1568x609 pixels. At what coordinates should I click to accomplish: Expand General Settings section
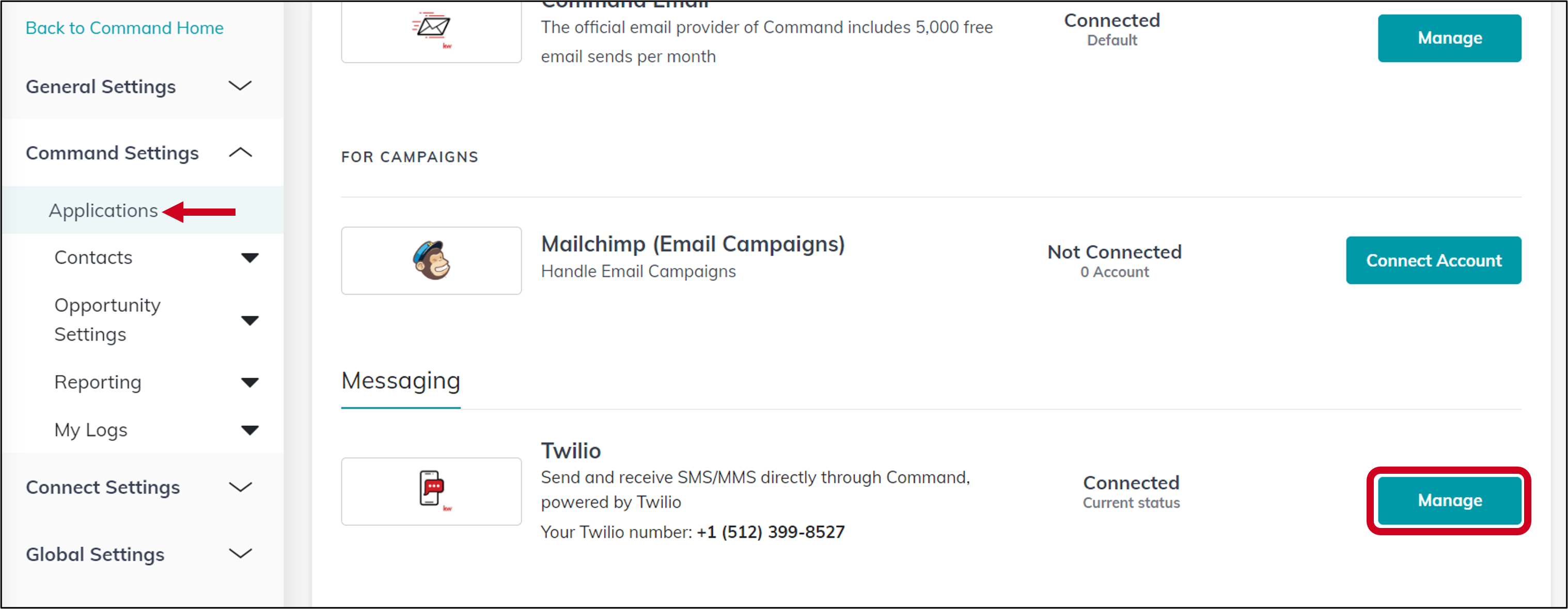pyautogui.click(x=240, y=86)
